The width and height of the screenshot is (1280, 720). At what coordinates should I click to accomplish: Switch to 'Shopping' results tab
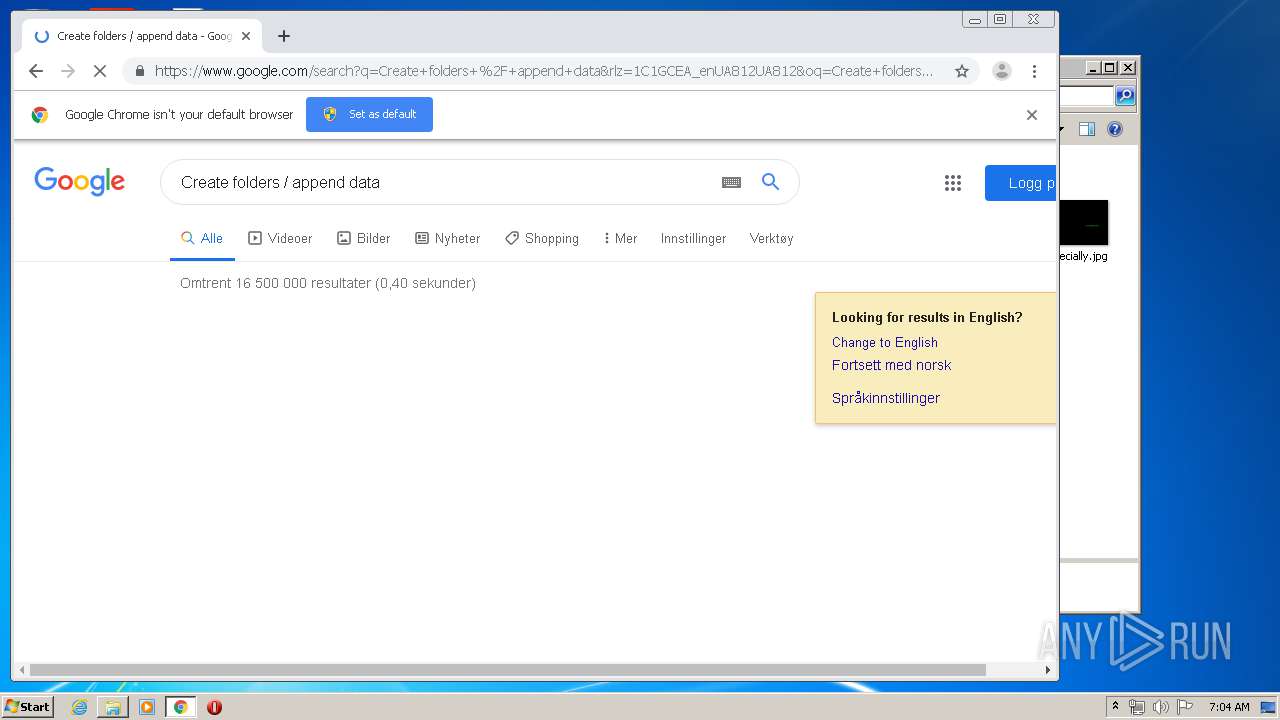click(x=542, y=238)
